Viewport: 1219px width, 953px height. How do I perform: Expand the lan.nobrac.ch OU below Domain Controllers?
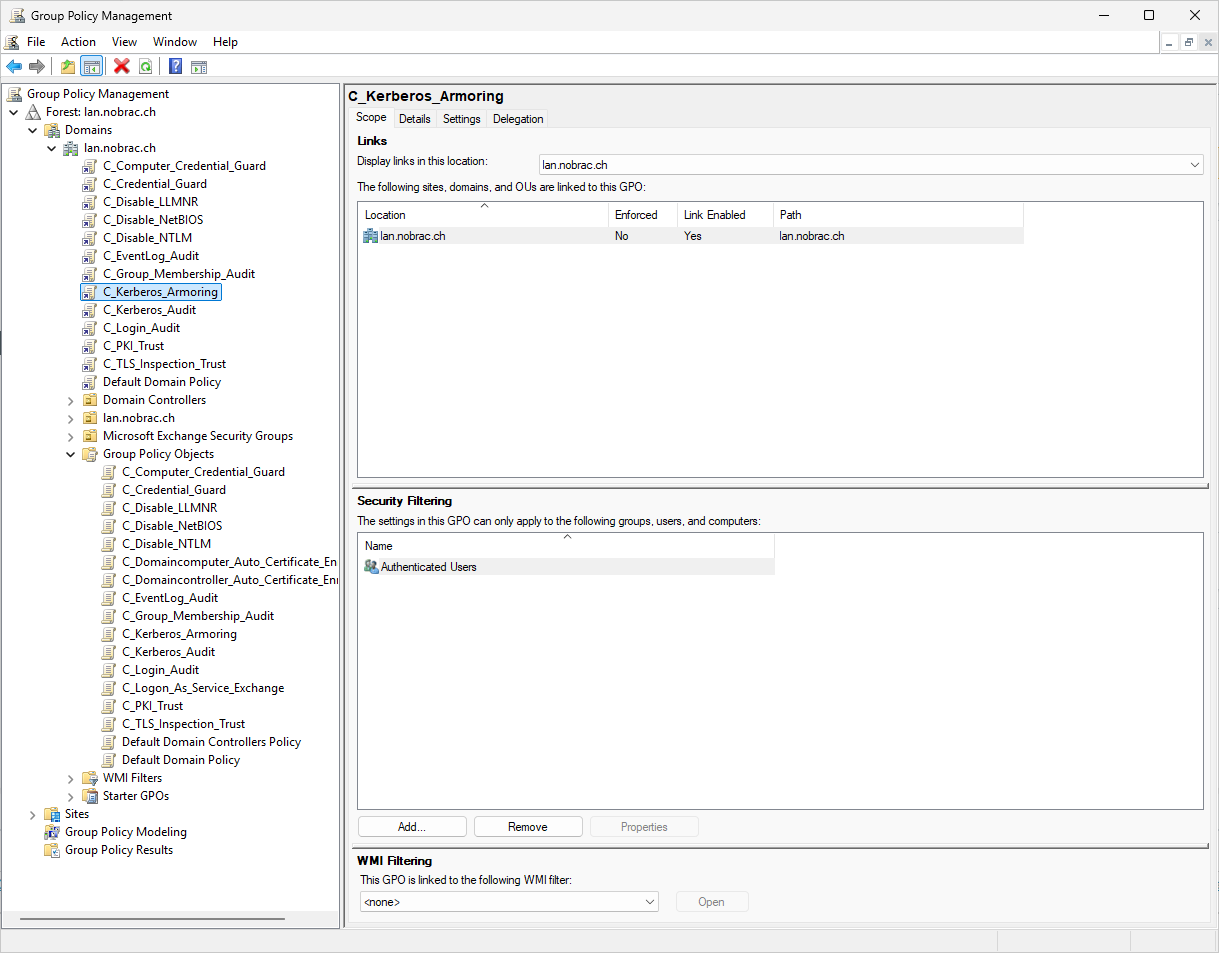(x=71, y=418)
